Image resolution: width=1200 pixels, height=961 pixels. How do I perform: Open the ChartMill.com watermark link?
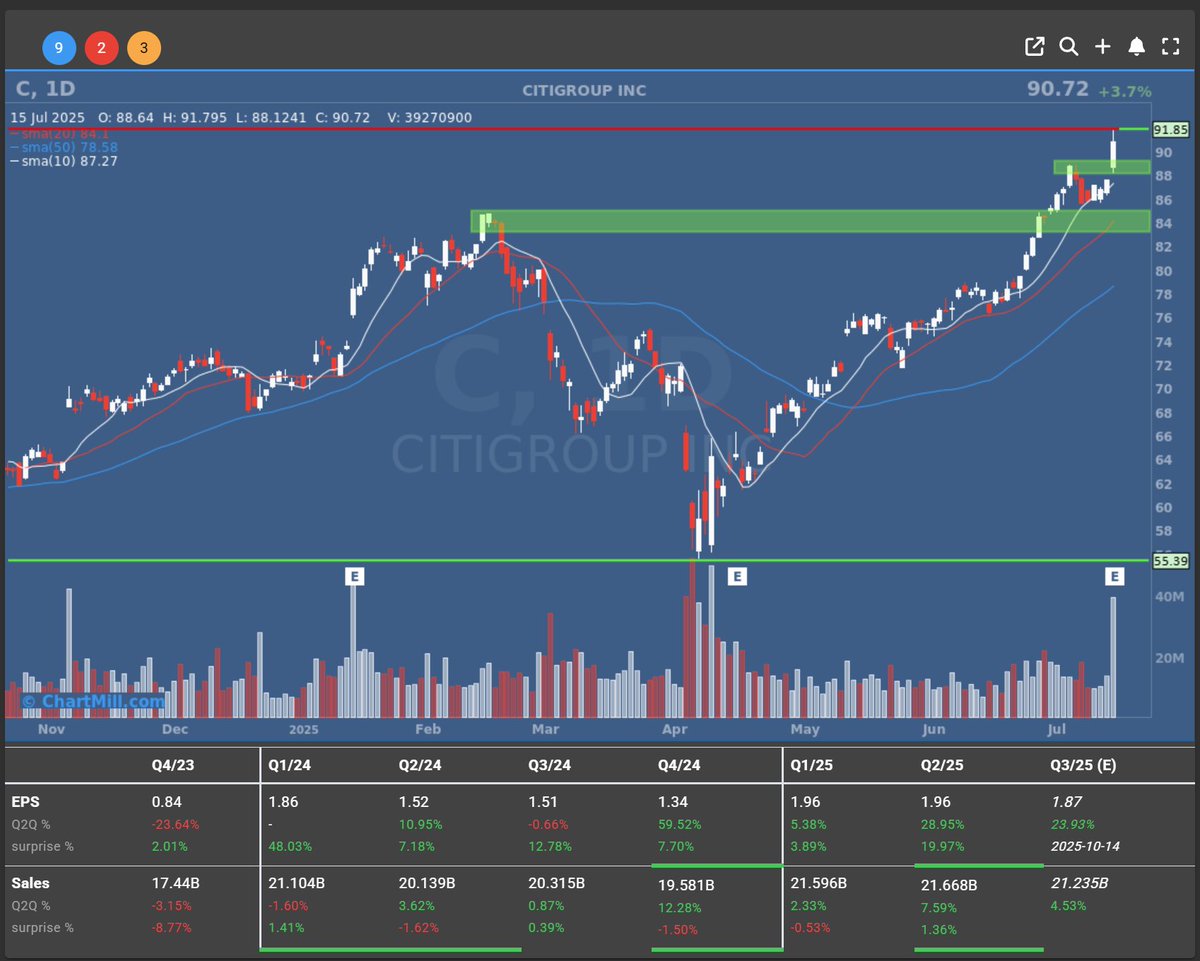coord(92,702)
